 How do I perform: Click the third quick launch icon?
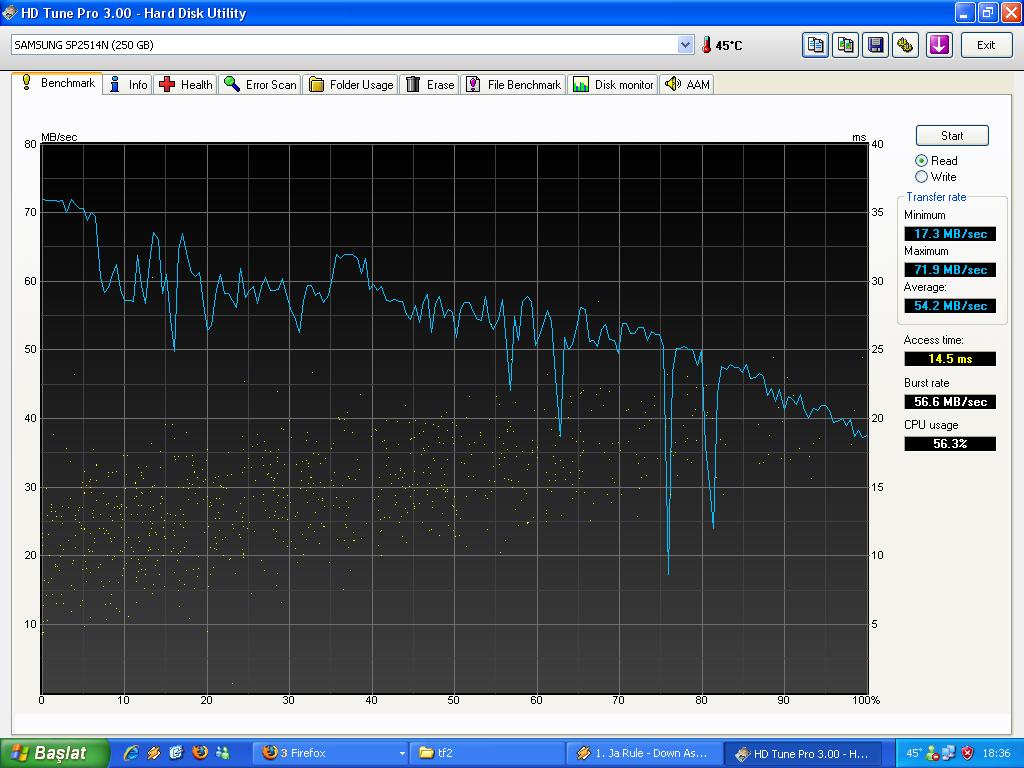[x=176, y=753]
